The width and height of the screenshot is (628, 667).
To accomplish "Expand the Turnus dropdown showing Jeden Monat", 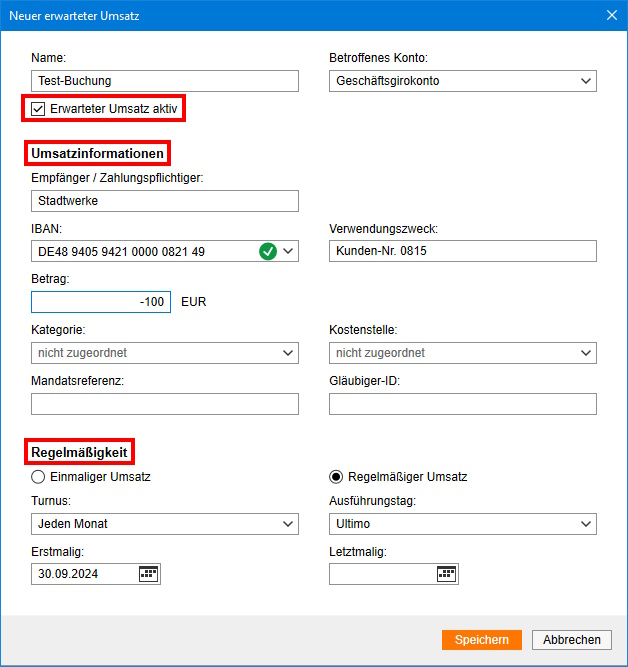I will (x=288, y=524).
